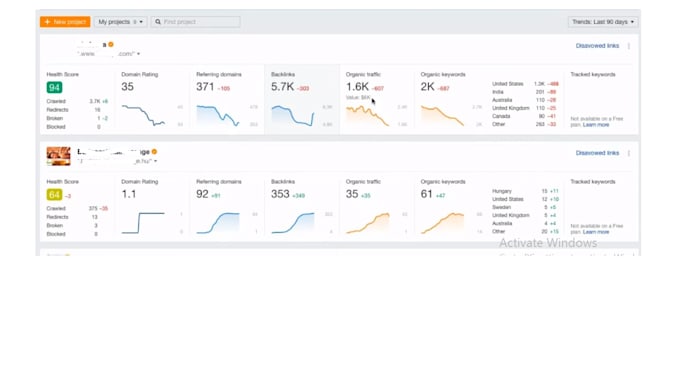Click Learn more in first project's Tracked keywords

pyautogui.click(x=596, y=125)
